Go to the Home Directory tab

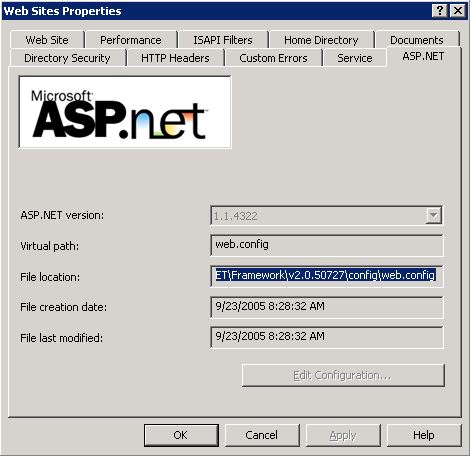click(321, 40)
